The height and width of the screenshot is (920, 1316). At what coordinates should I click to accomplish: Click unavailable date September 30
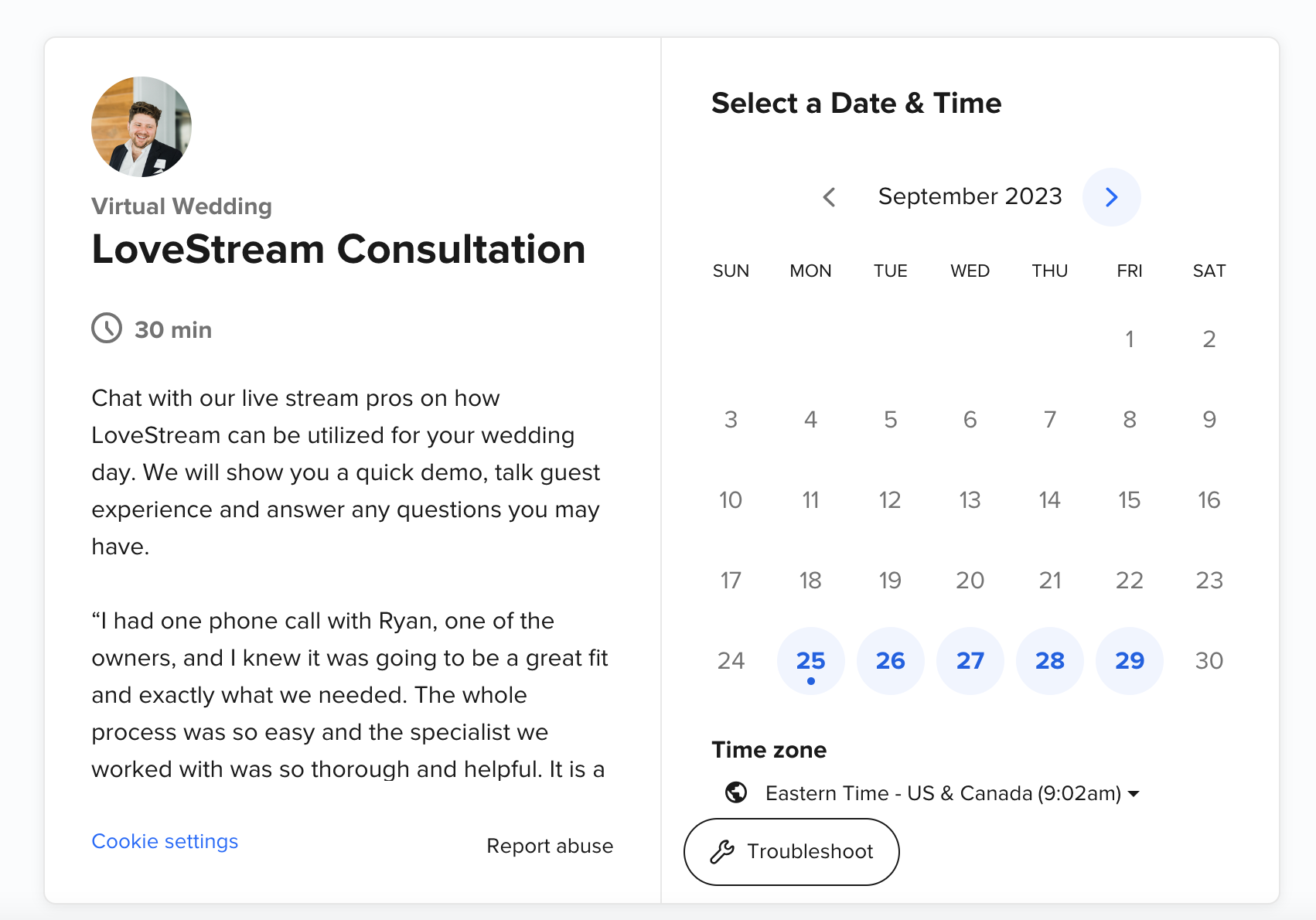click(1209, 660)
